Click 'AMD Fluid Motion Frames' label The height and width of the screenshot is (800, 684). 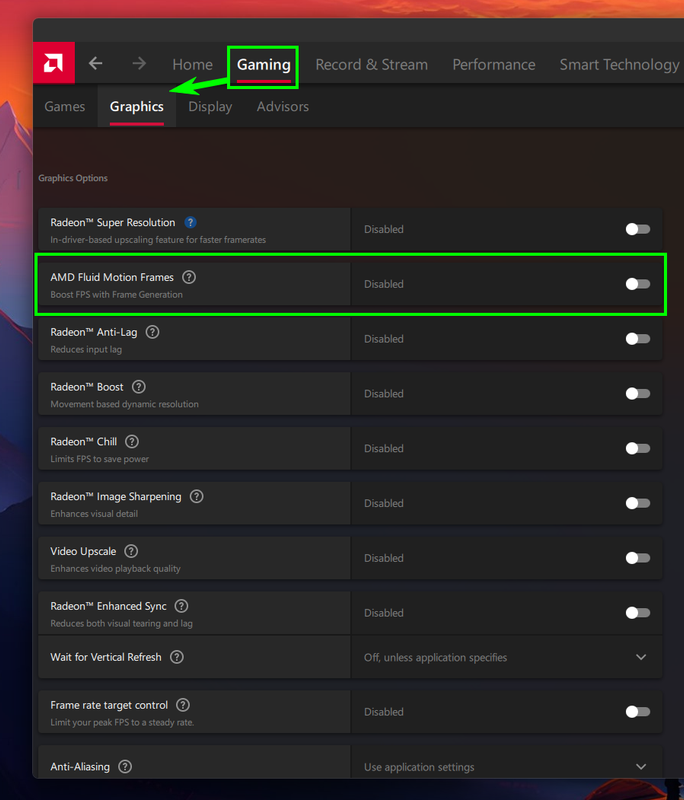point(112,277)
